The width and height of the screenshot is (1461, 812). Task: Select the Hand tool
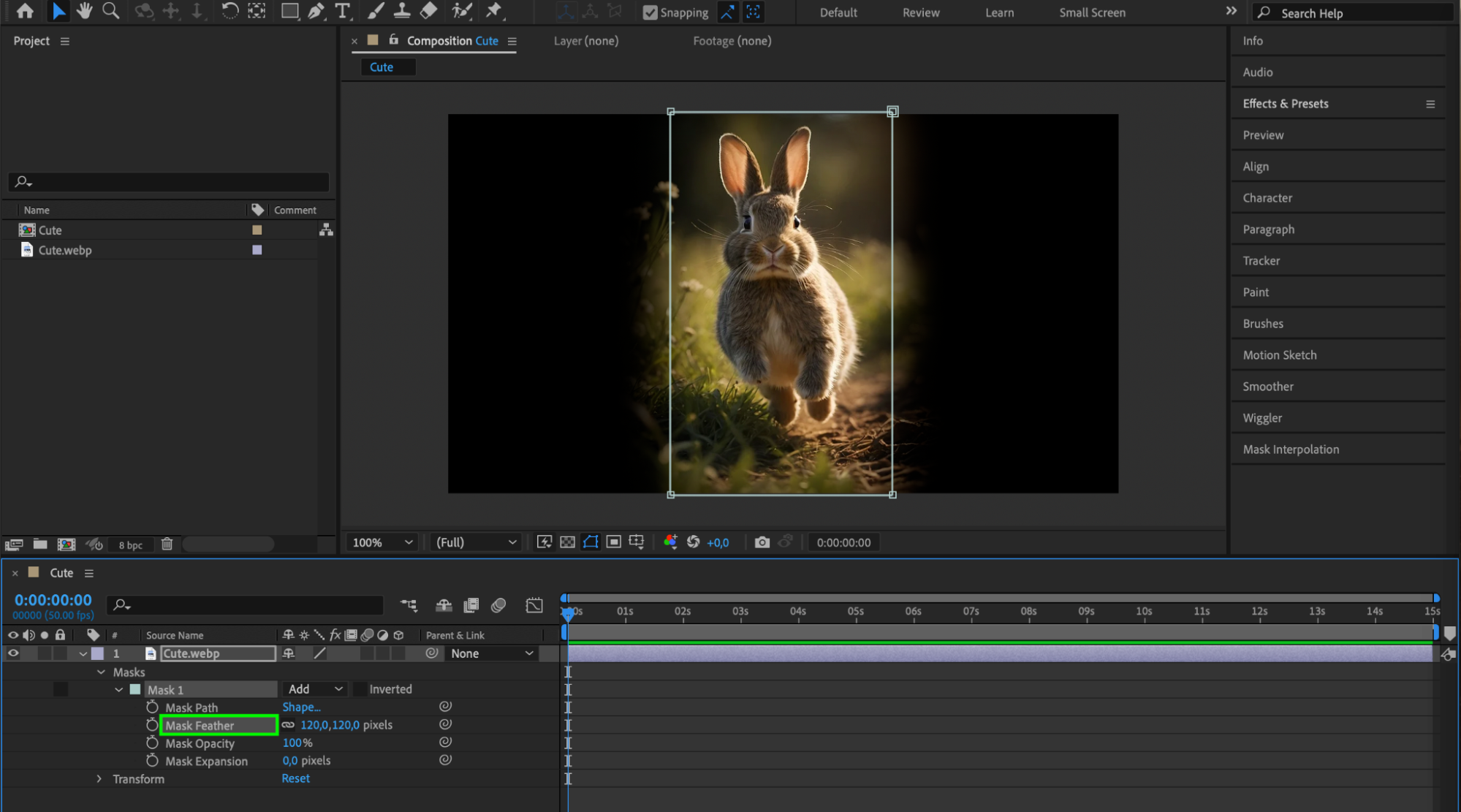84,11
